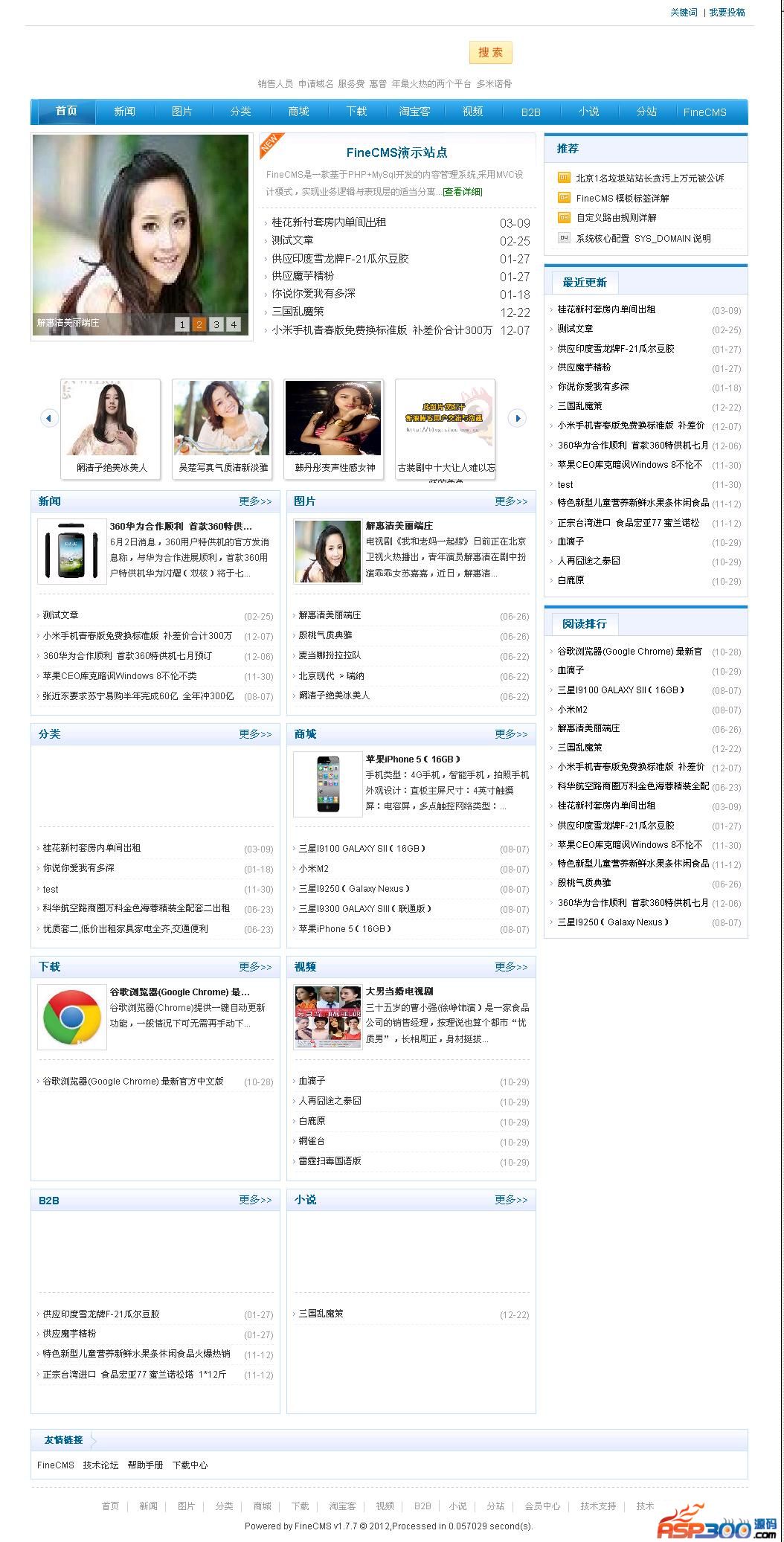Click the first recommend icon beside 北京1名垃圾站站长
This screenshot has height=1542, width=784.
pyautogui.click(x=564, y=178)
